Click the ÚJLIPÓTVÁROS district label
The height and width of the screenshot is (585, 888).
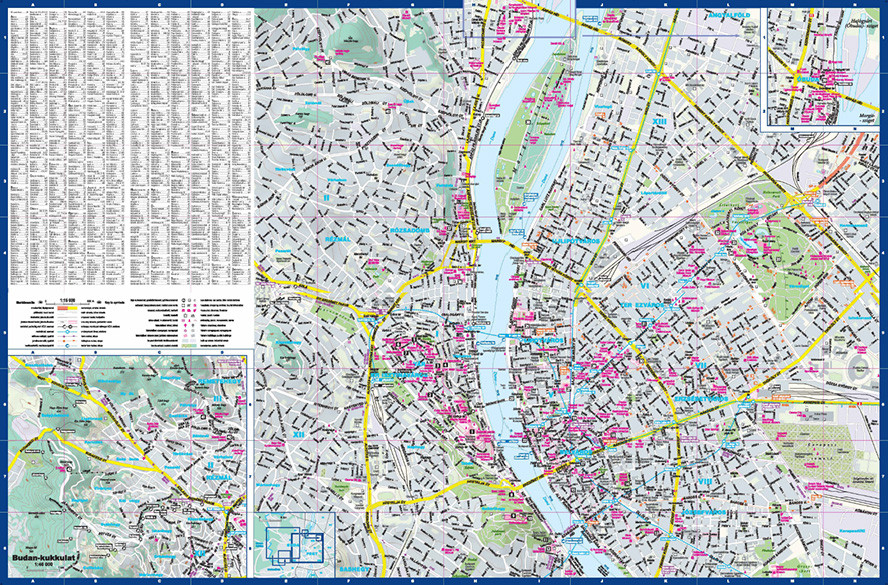click(x=576, y=241)
